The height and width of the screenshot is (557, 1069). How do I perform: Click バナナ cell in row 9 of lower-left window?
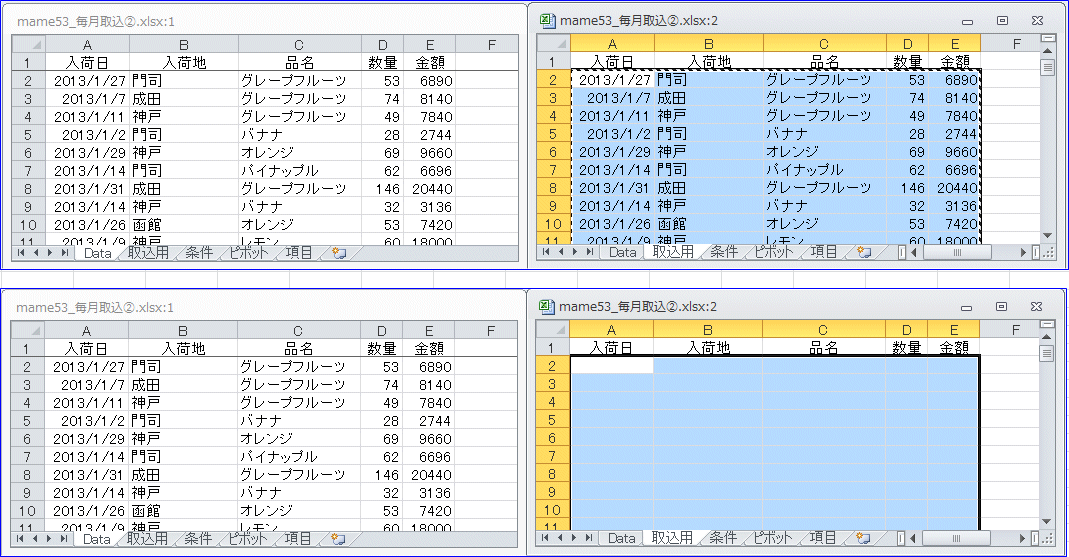tap(299, 492)
